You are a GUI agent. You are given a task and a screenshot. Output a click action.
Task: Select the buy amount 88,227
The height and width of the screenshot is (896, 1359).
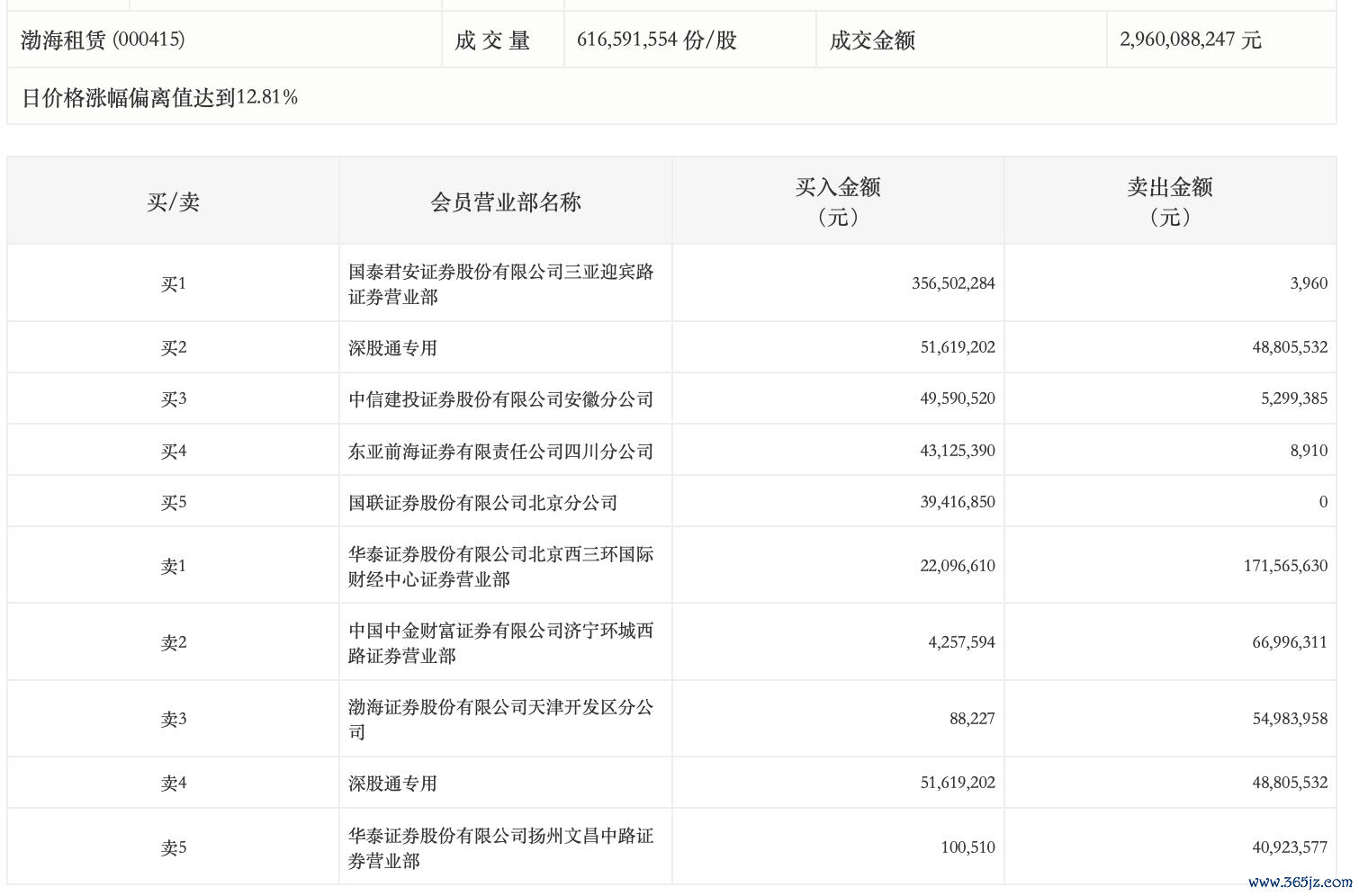coord(972,719)
